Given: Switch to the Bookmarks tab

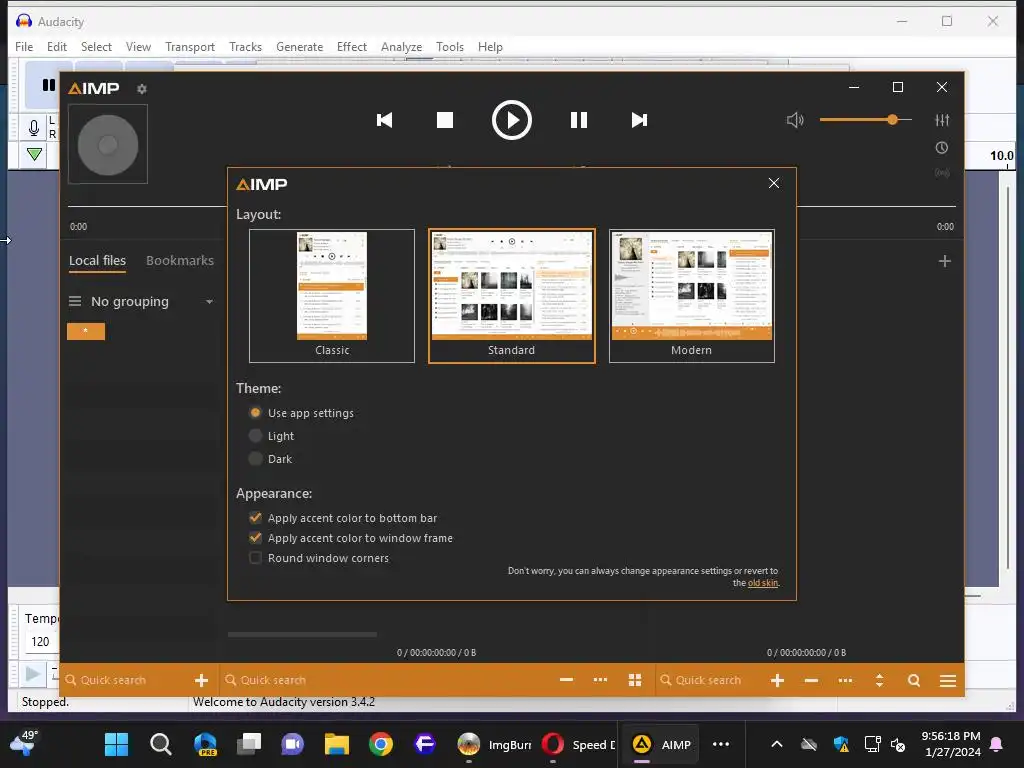Looking at the screenshot, I should tap(180, 261).
